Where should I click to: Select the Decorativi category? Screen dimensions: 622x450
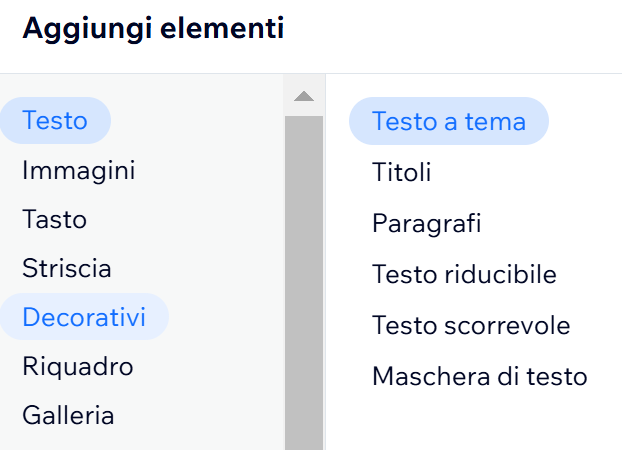coord(84,317)
